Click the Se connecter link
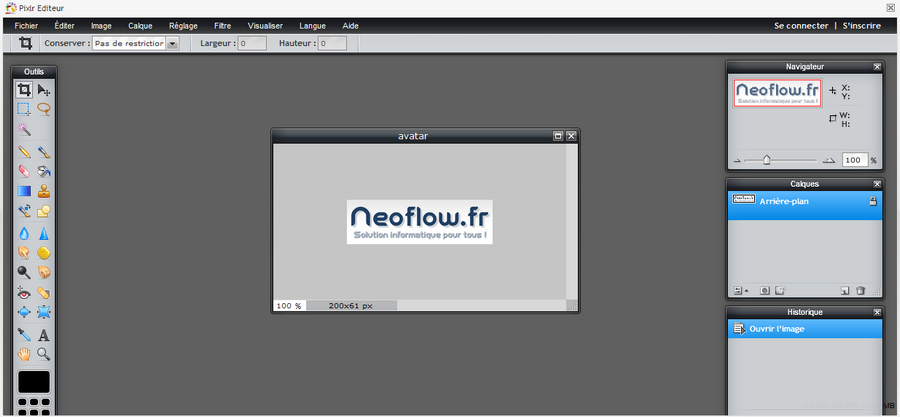This screenshot has height=417, width=900. (801, 26)
